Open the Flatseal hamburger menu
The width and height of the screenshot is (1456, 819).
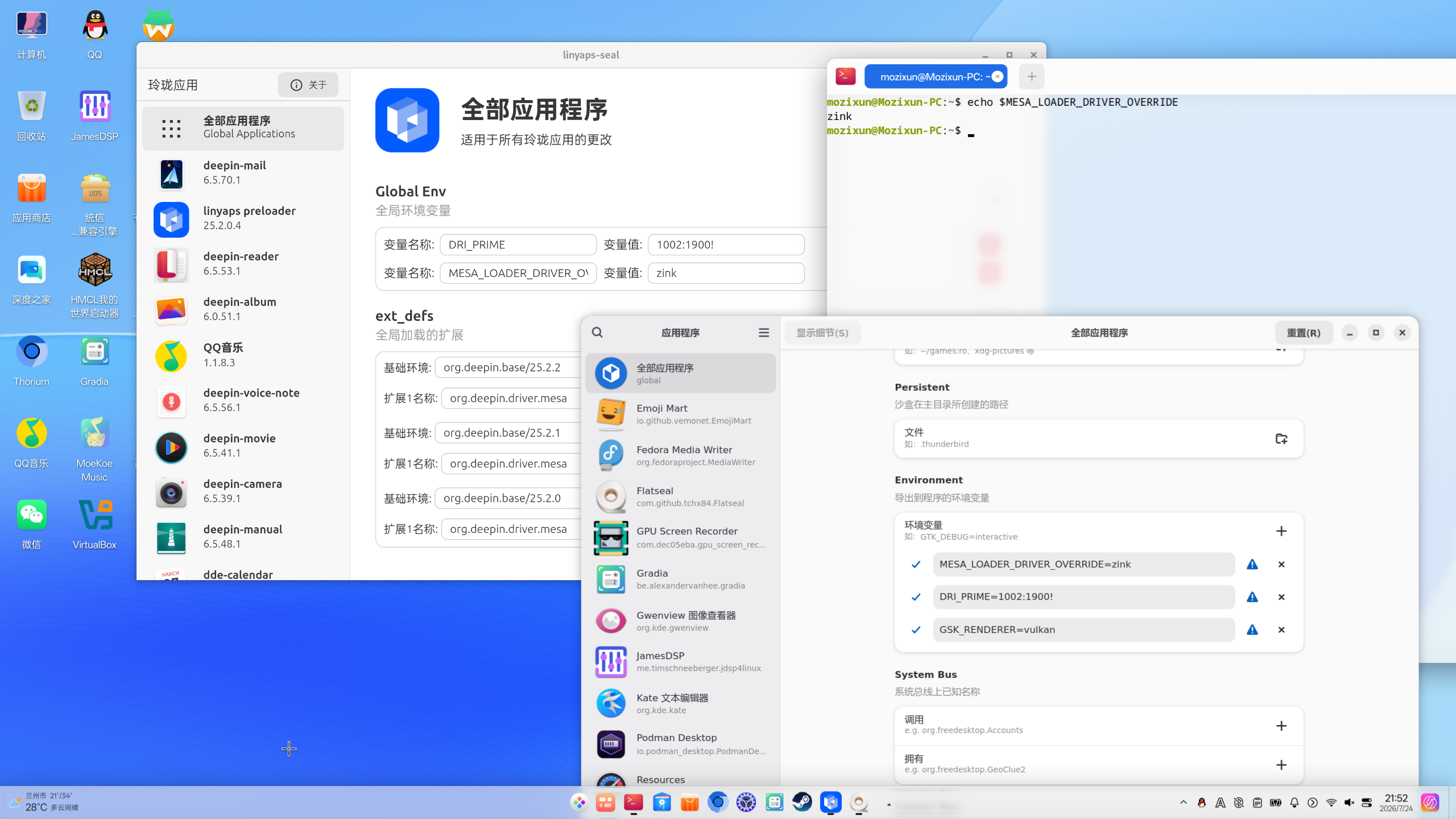(764, 333)
